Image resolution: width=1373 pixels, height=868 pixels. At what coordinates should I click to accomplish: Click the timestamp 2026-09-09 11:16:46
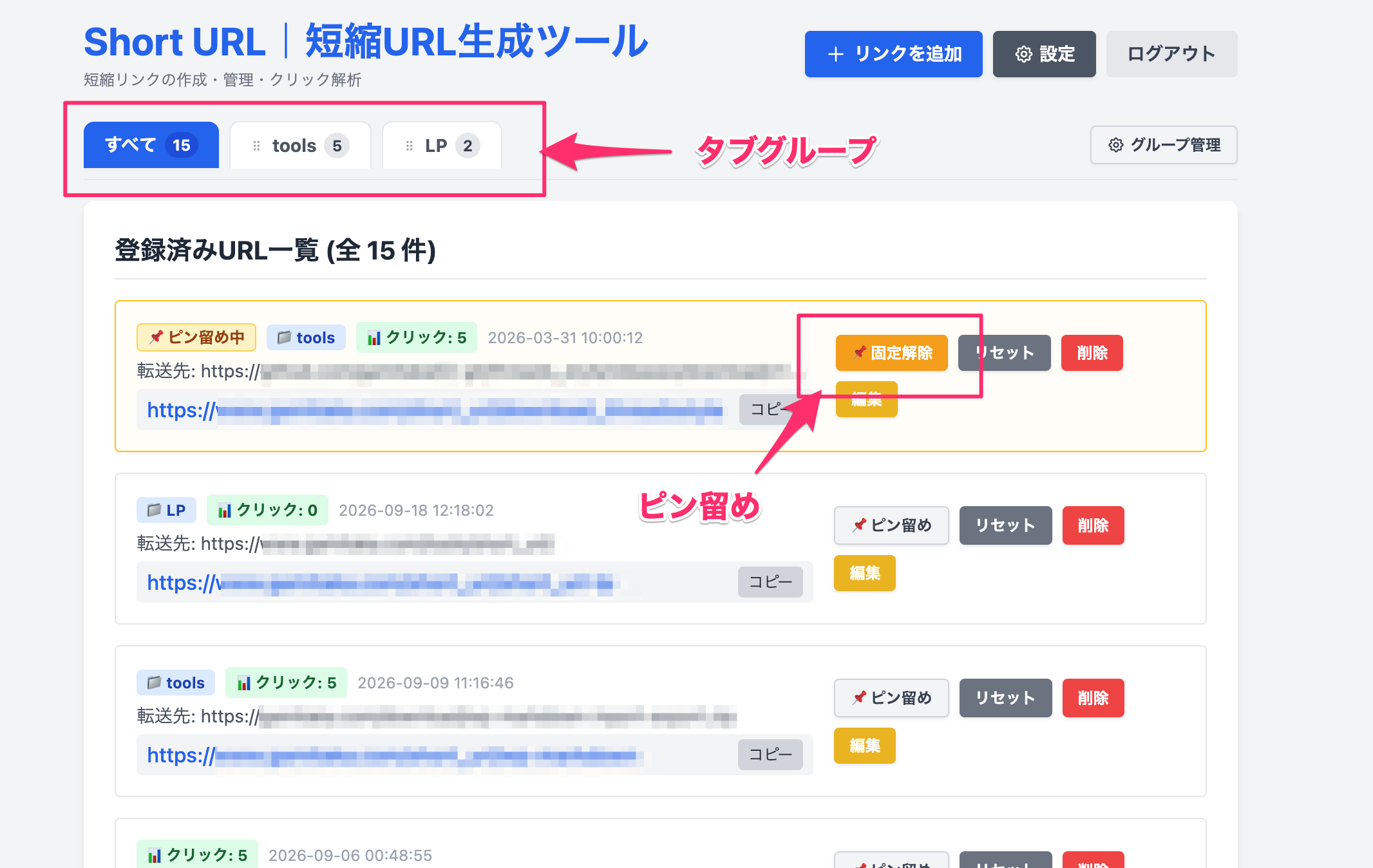pos(436,683)
